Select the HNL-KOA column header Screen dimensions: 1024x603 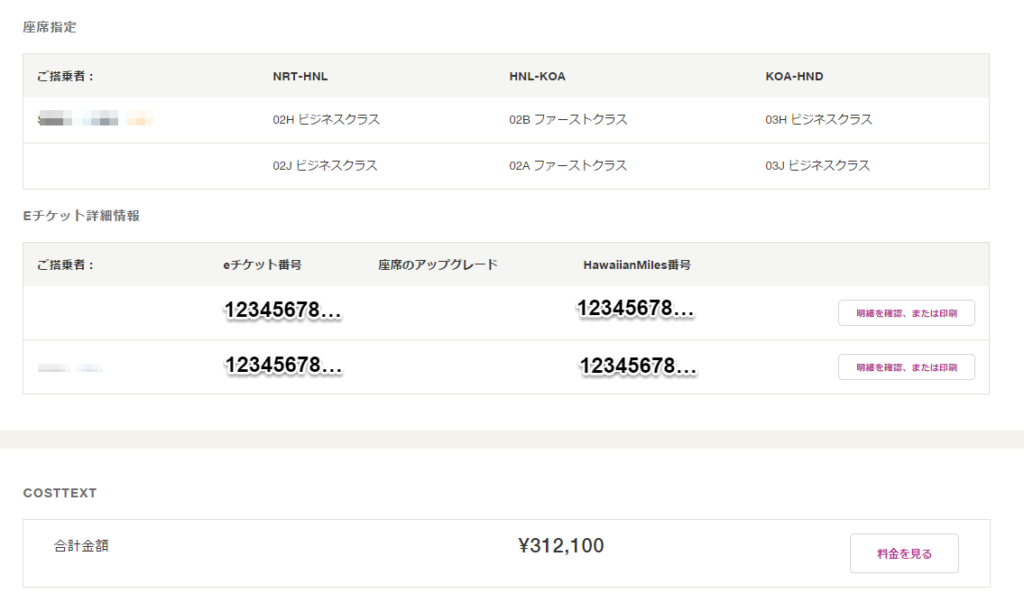pos(537,76)
